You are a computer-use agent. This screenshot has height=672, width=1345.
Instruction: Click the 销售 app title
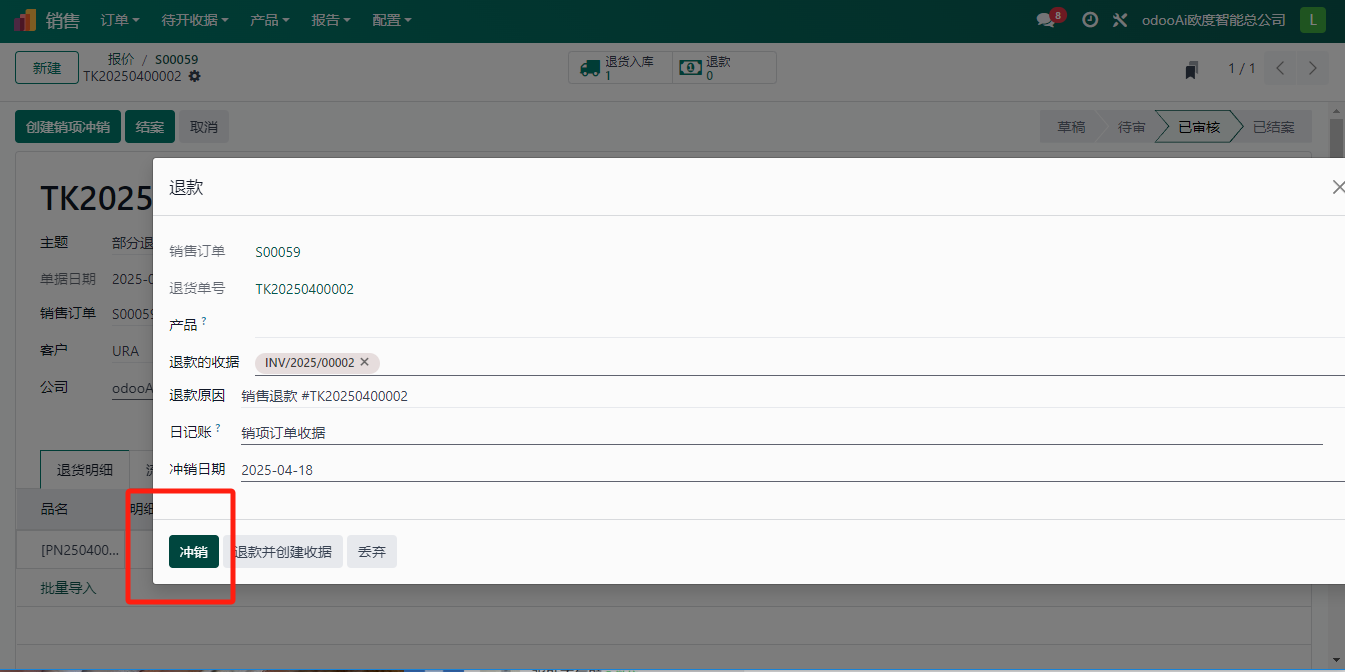click(63, 20)
